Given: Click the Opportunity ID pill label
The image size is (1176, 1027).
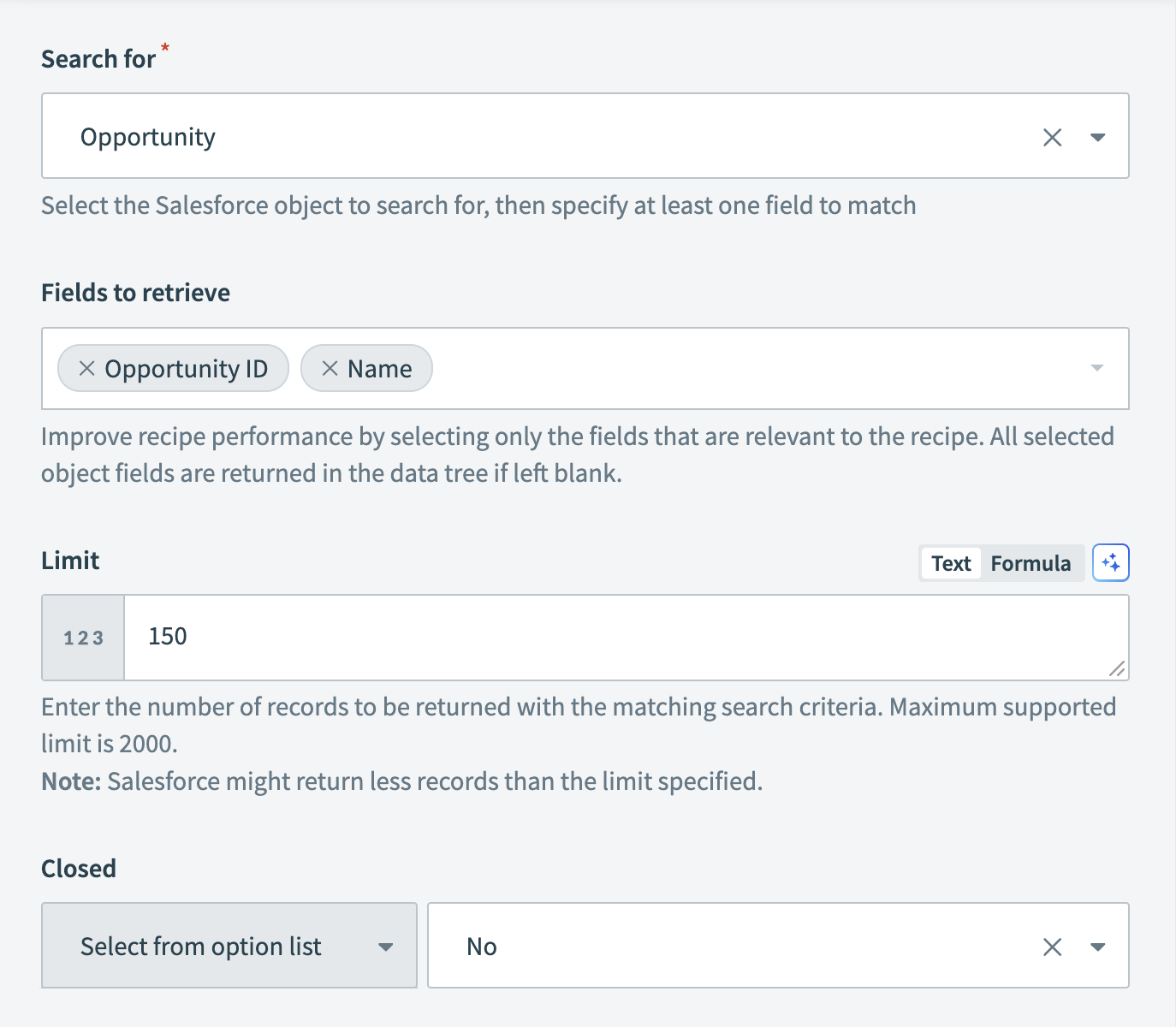Looking at the screenshot, I should pos(187,369).
